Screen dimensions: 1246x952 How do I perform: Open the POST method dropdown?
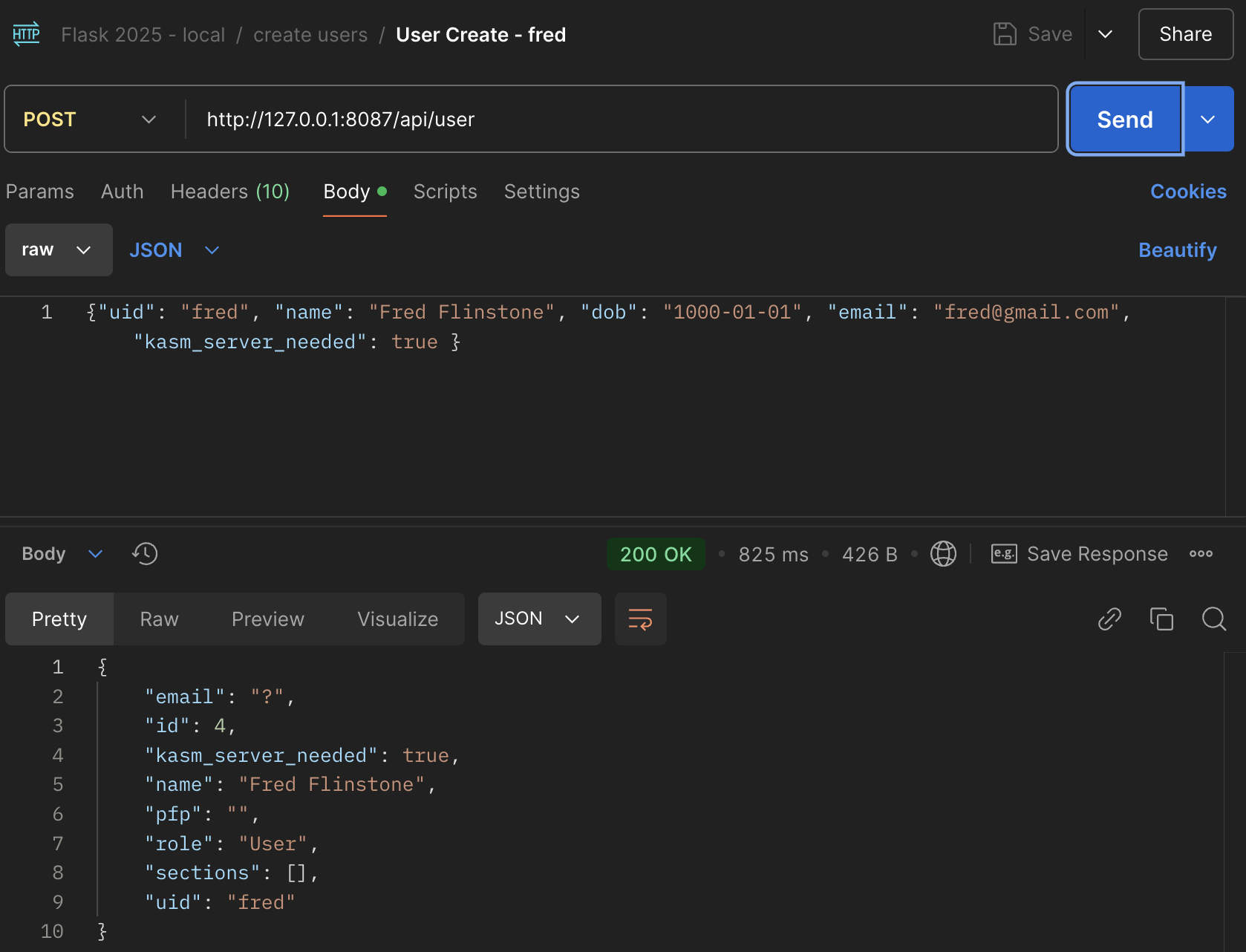pyautogui.click(x=91, y=120)
